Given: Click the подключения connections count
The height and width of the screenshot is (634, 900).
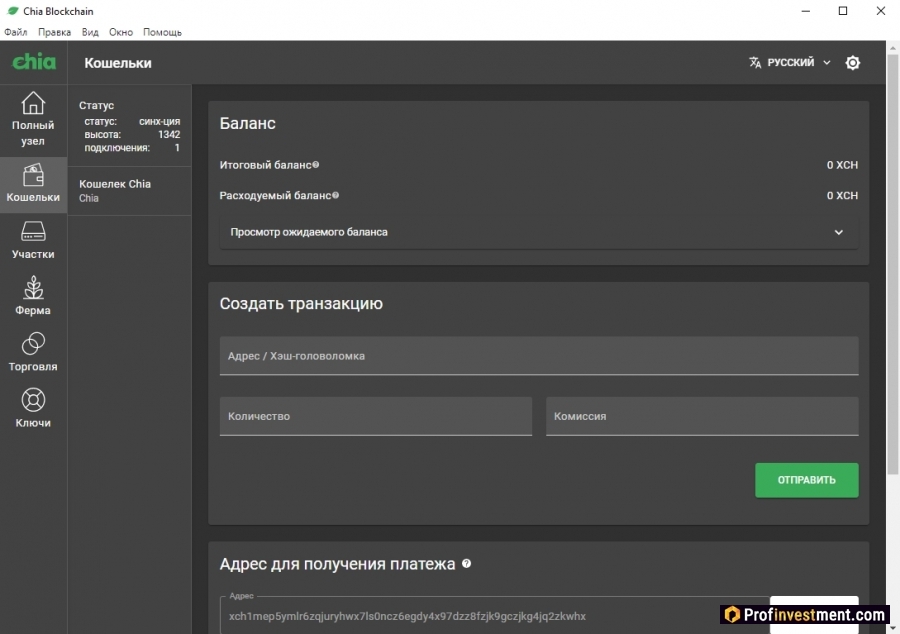Looking at the screenshot, I should (177, 148).
